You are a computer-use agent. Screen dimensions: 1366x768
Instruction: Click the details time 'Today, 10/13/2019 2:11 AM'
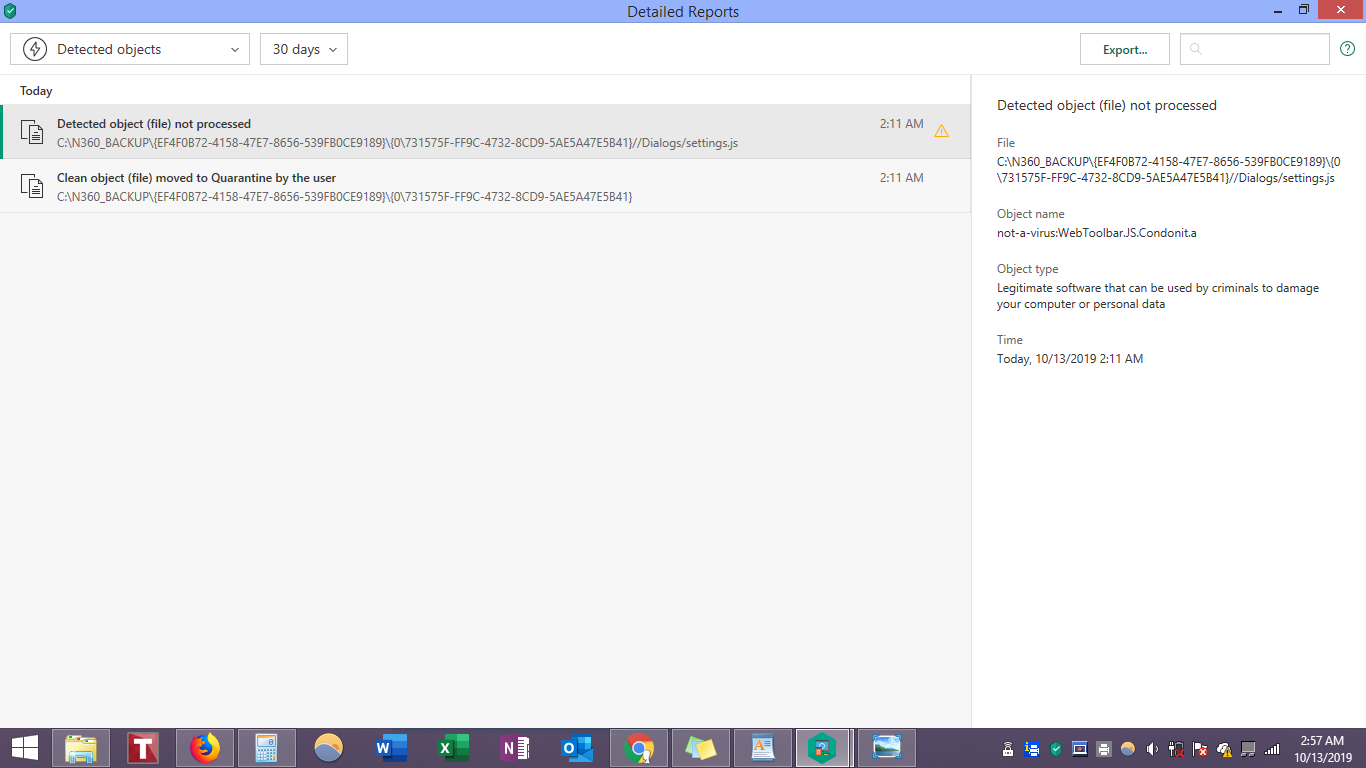pyautogui.click(x=1070, y=359)
